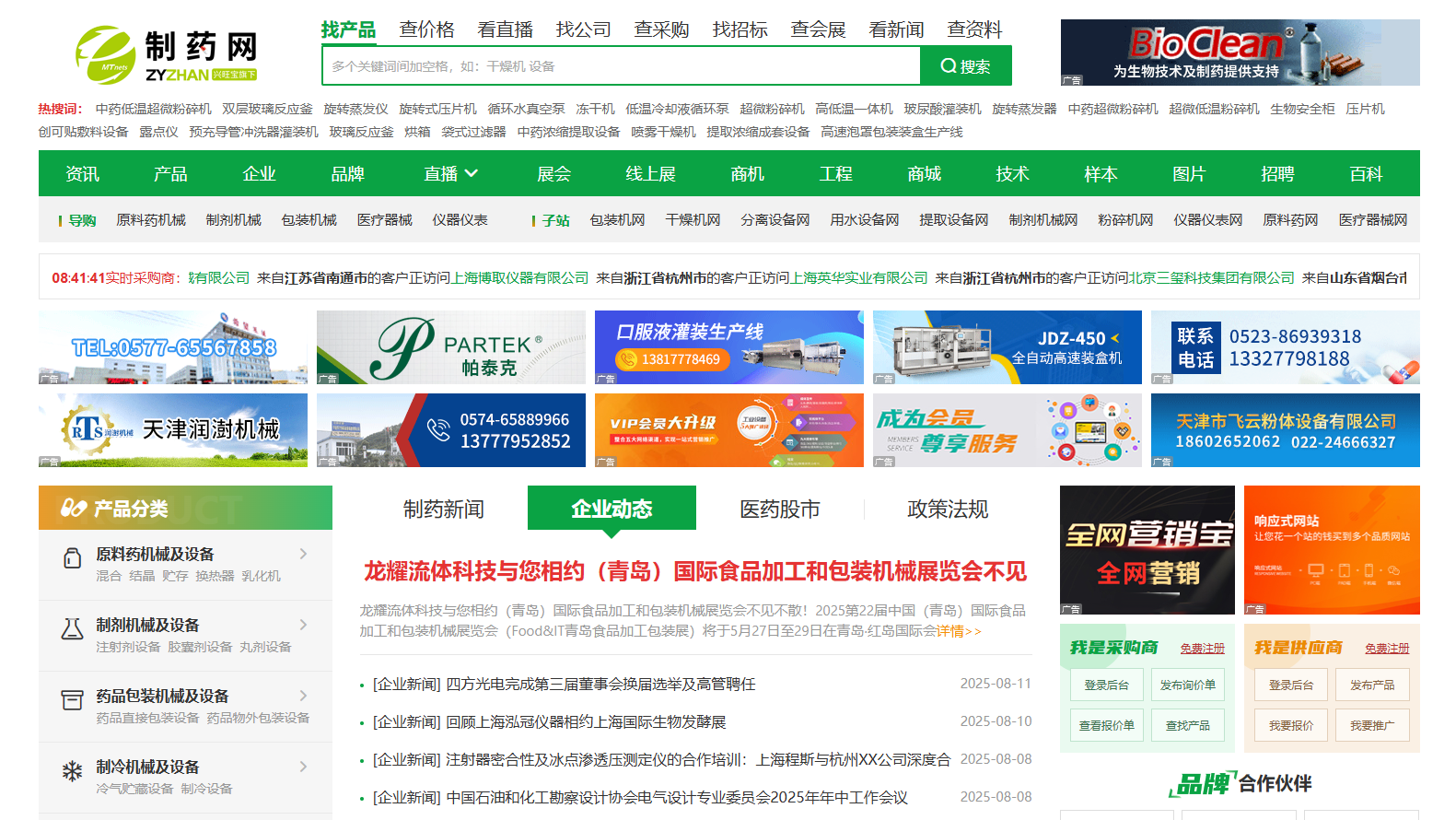Expand the 制剂机械及设备 category arrow
Screen dimensions: 1456x820
[303, 625]
